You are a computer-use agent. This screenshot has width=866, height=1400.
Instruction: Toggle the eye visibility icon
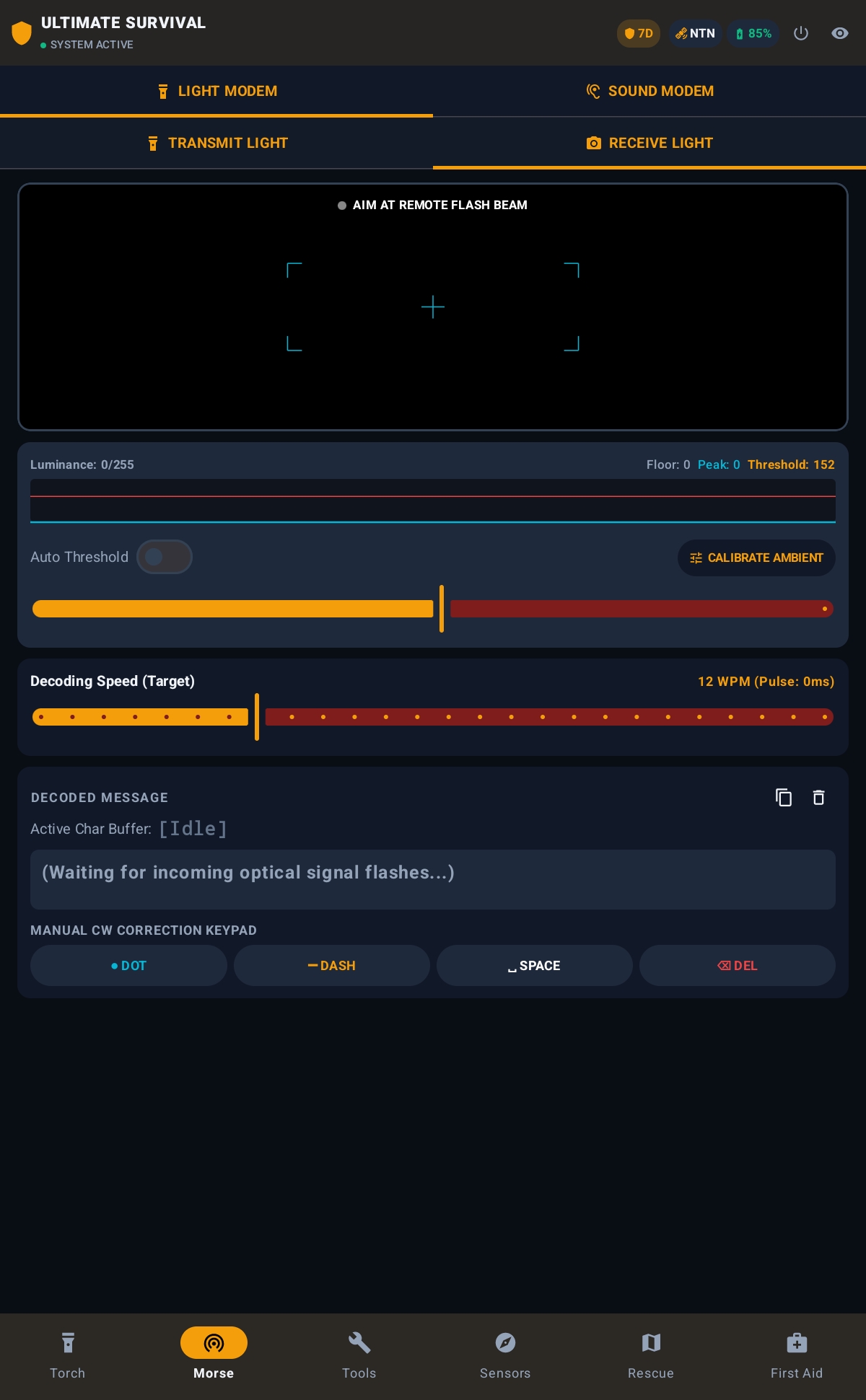click(x=840, y=33)
